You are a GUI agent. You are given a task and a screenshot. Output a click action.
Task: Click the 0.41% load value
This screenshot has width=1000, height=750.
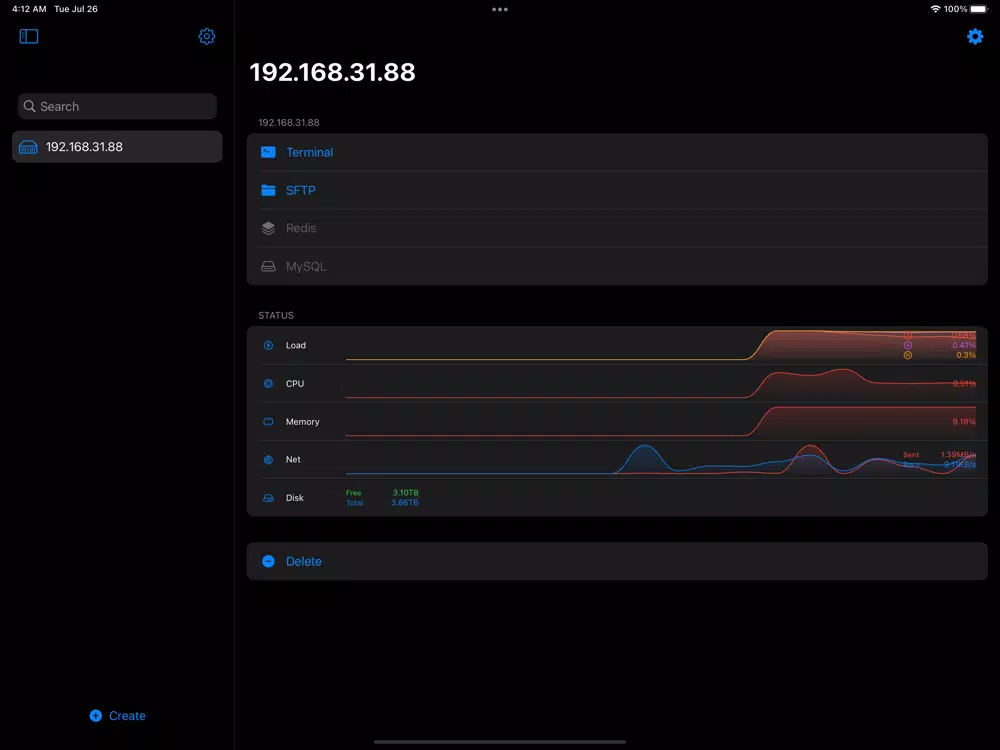(x=964, y=345)
